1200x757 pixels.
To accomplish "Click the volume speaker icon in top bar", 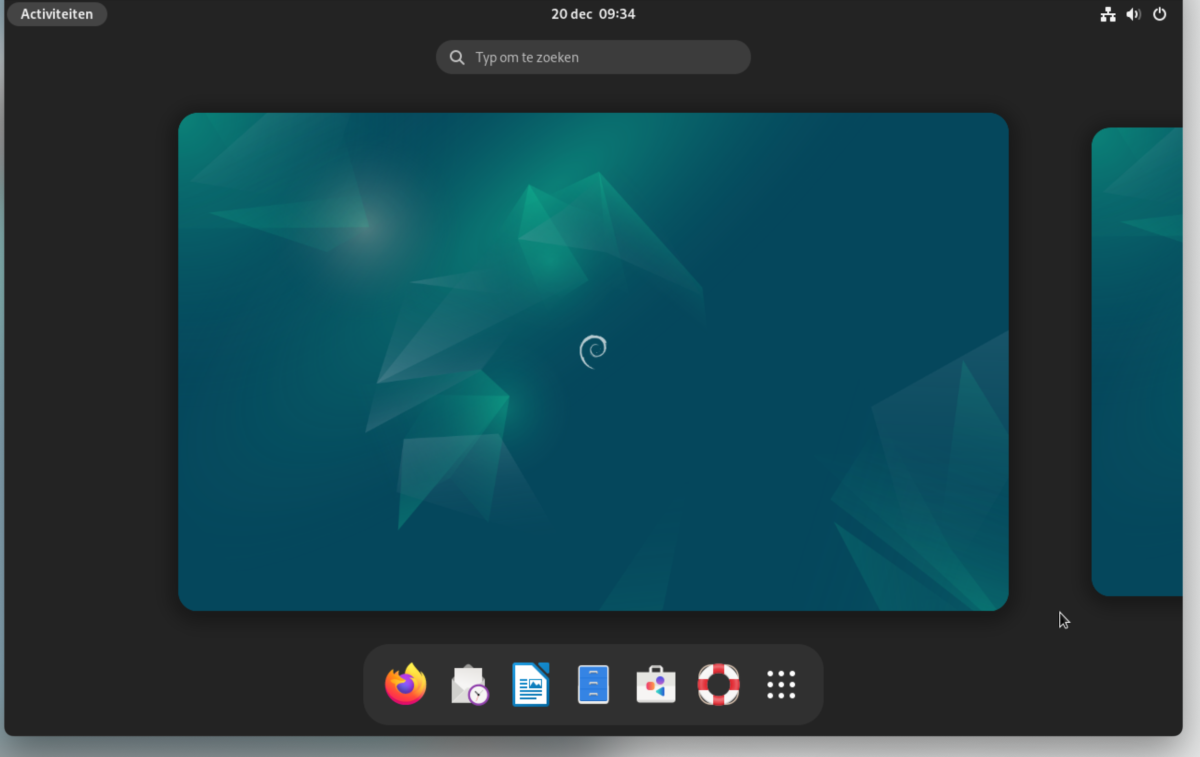I will (1133, 14).
